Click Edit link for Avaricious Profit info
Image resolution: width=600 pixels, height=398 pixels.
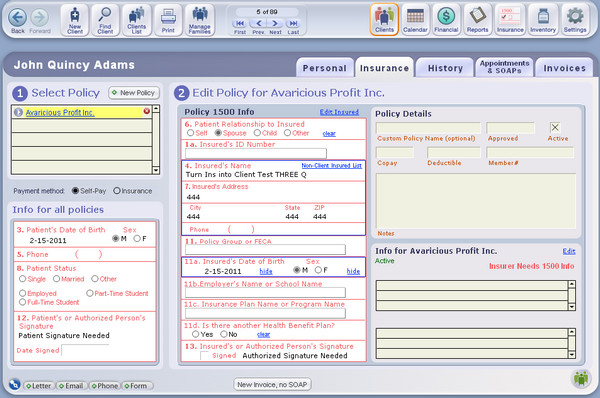coord(569,251)
